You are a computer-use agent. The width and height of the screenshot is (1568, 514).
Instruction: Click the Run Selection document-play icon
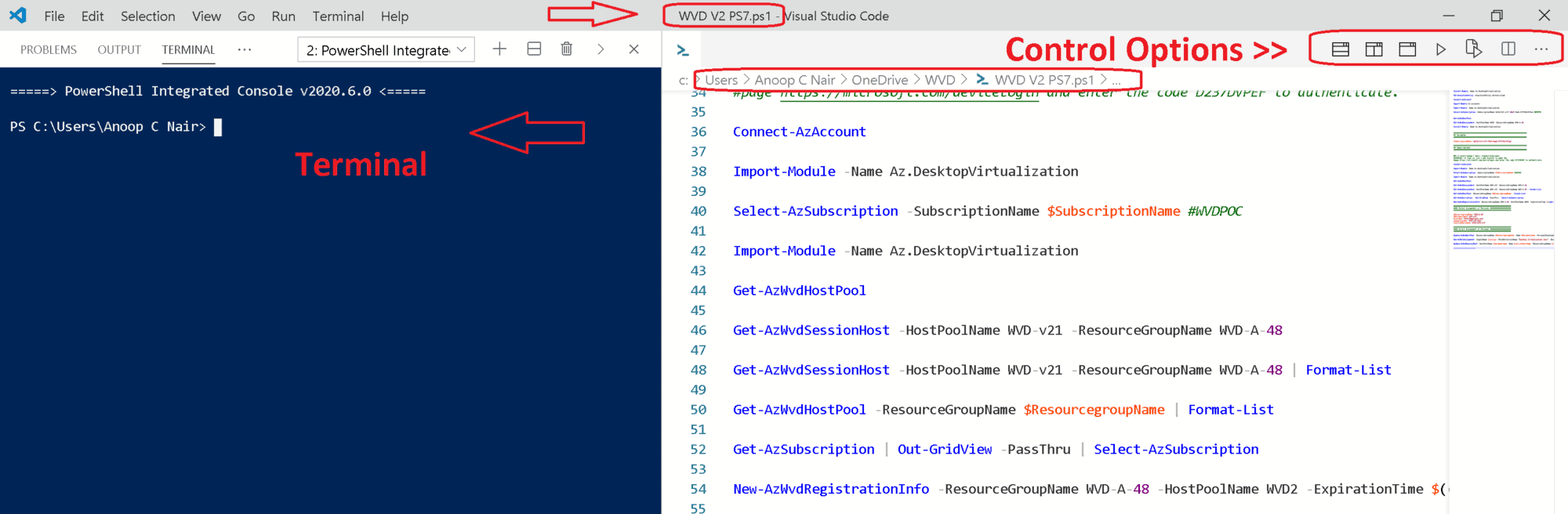click(1474, 49)
